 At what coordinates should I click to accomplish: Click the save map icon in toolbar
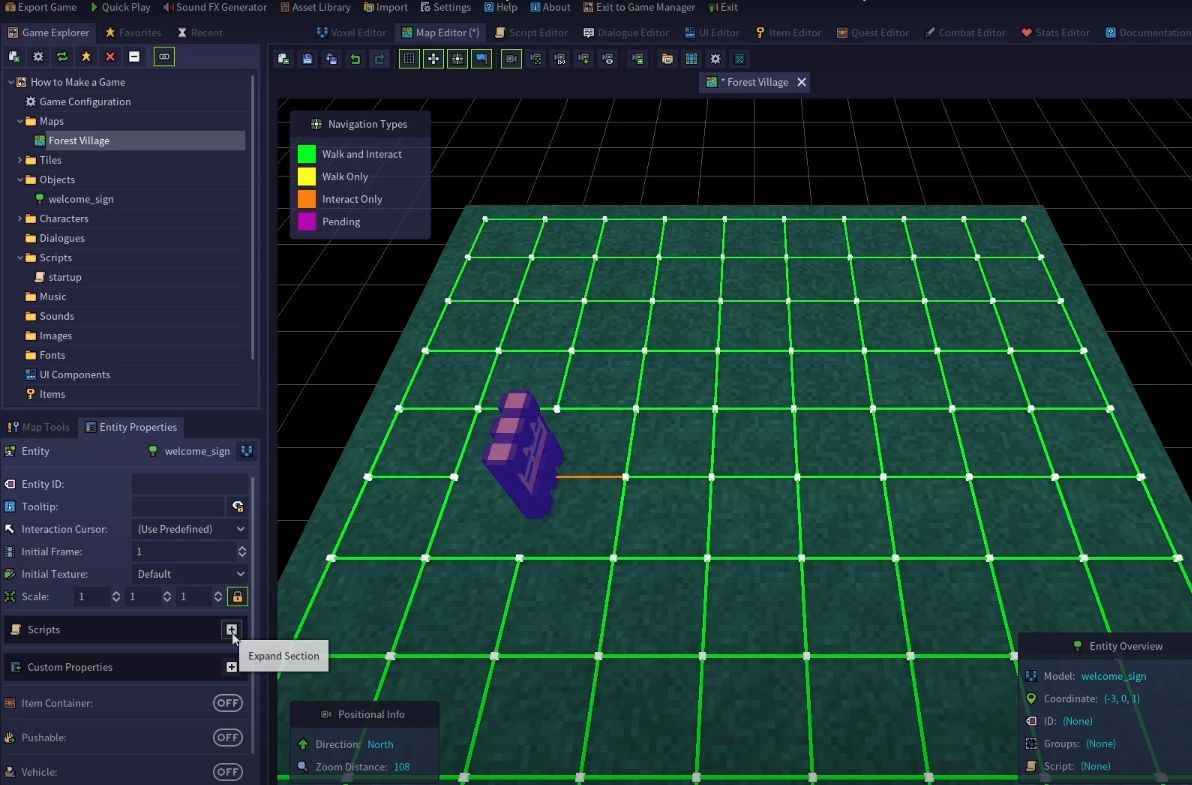point(307,59)
